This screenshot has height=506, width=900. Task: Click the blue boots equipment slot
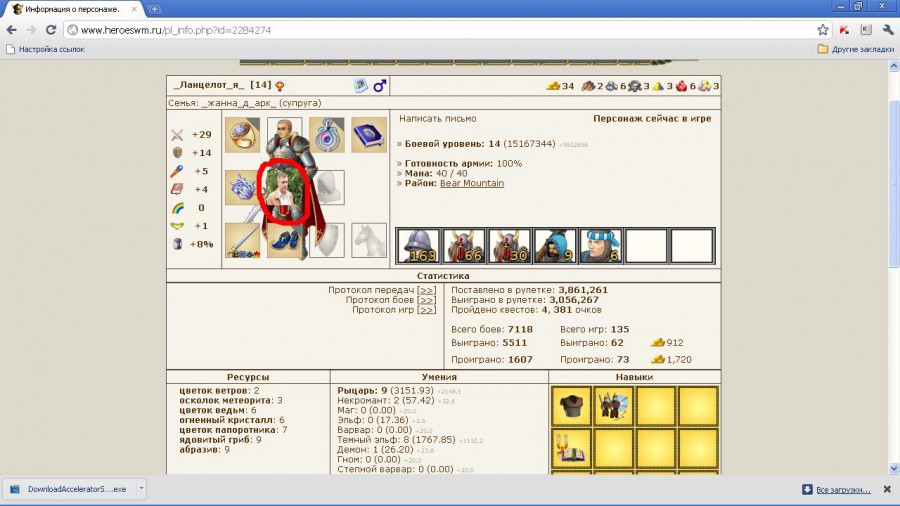coord(285,241)
